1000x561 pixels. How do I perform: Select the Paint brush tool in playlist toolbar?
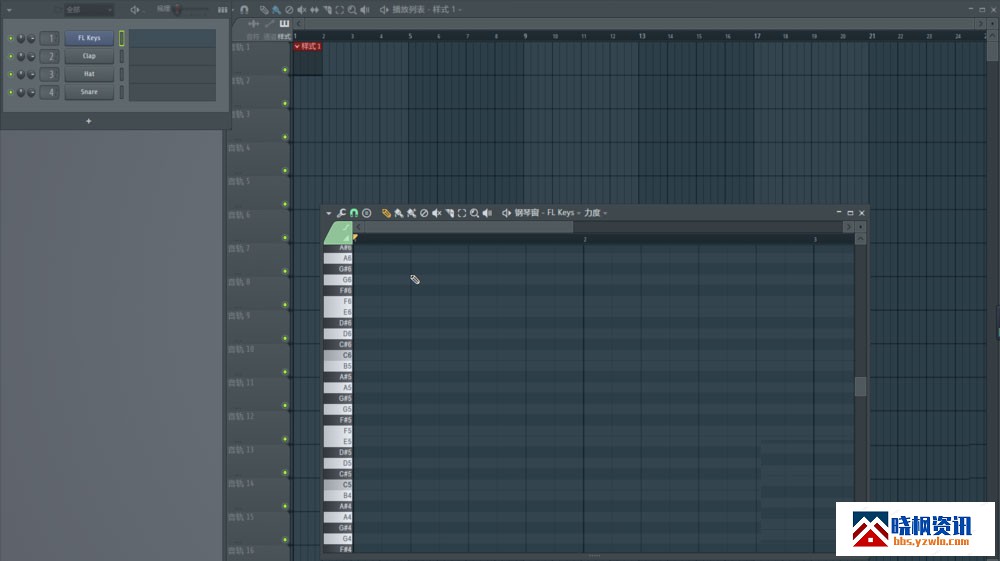276,10
